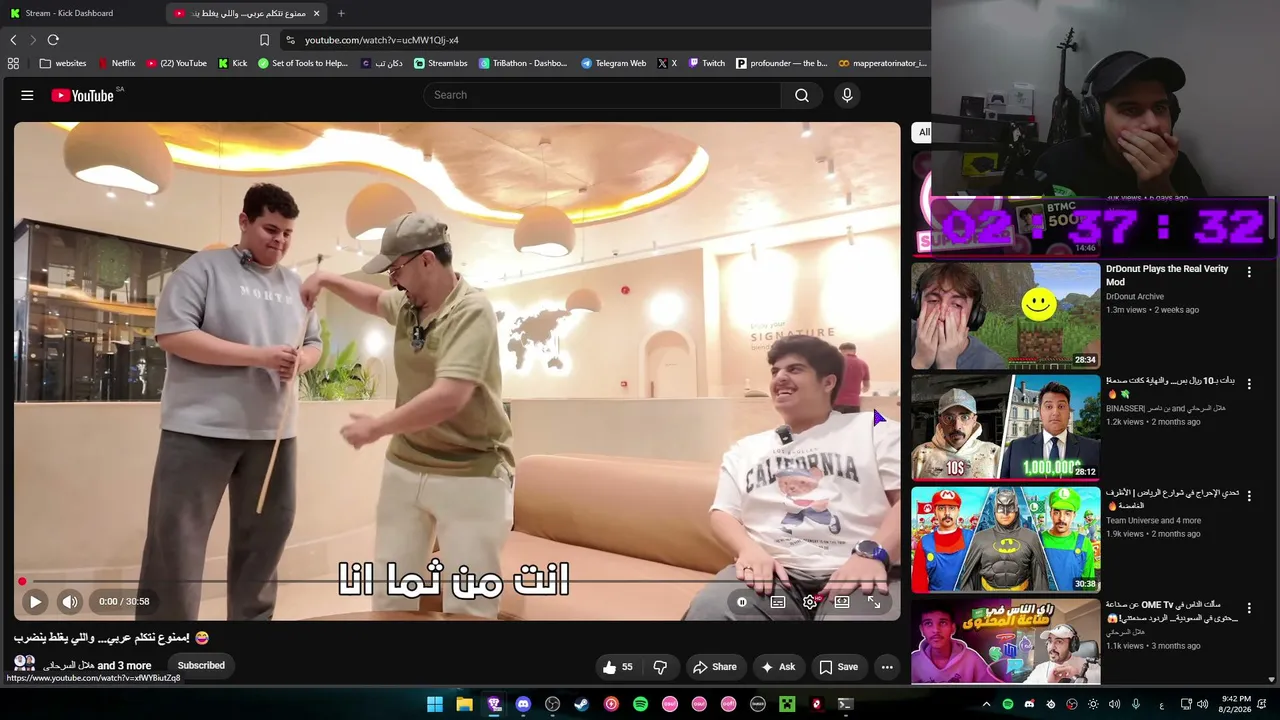Open options menu for the DrDonut video
The width and height of the screenshot is (1280, 720).
click(x=1249, y=272)
